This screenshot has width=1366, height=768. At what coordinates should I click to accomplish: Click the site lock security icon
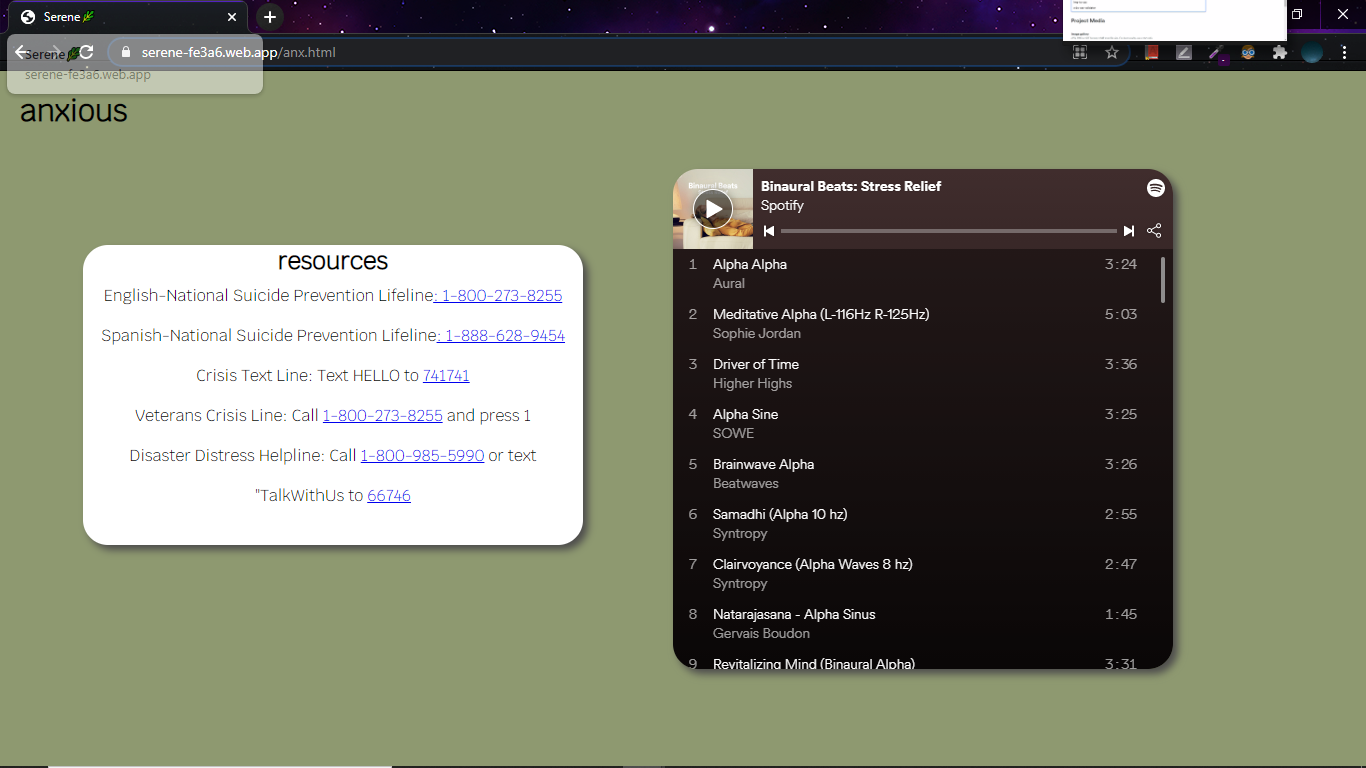pos(125,52)
